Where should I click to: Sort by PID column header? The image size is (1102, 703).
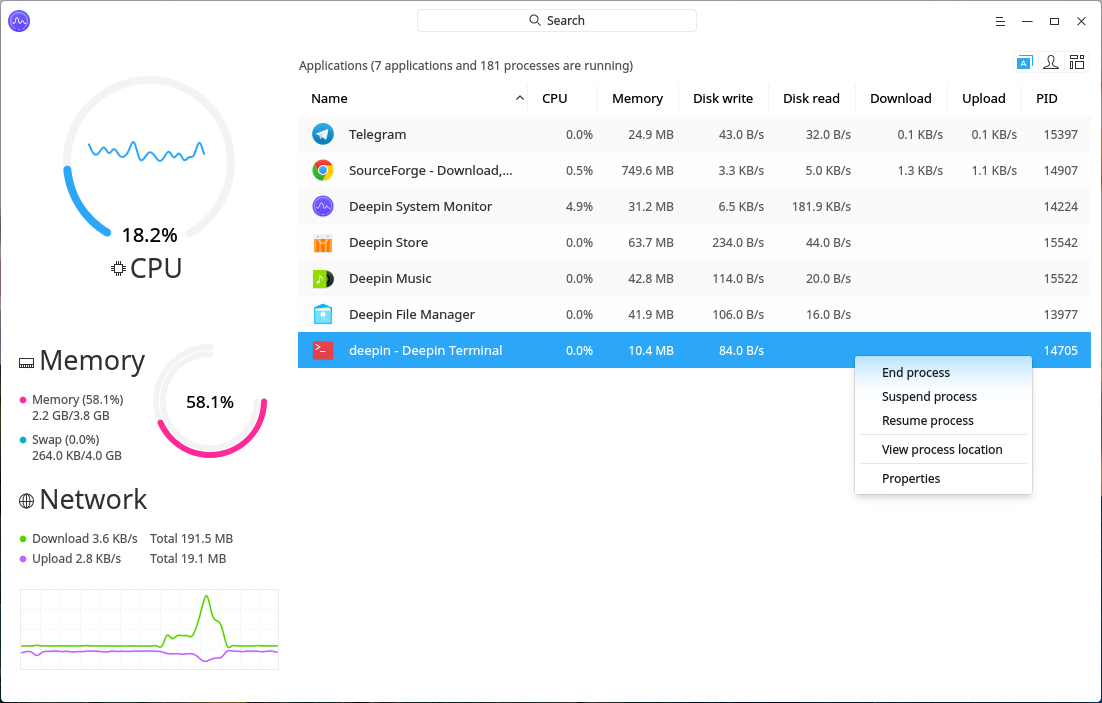(1046, 98)
